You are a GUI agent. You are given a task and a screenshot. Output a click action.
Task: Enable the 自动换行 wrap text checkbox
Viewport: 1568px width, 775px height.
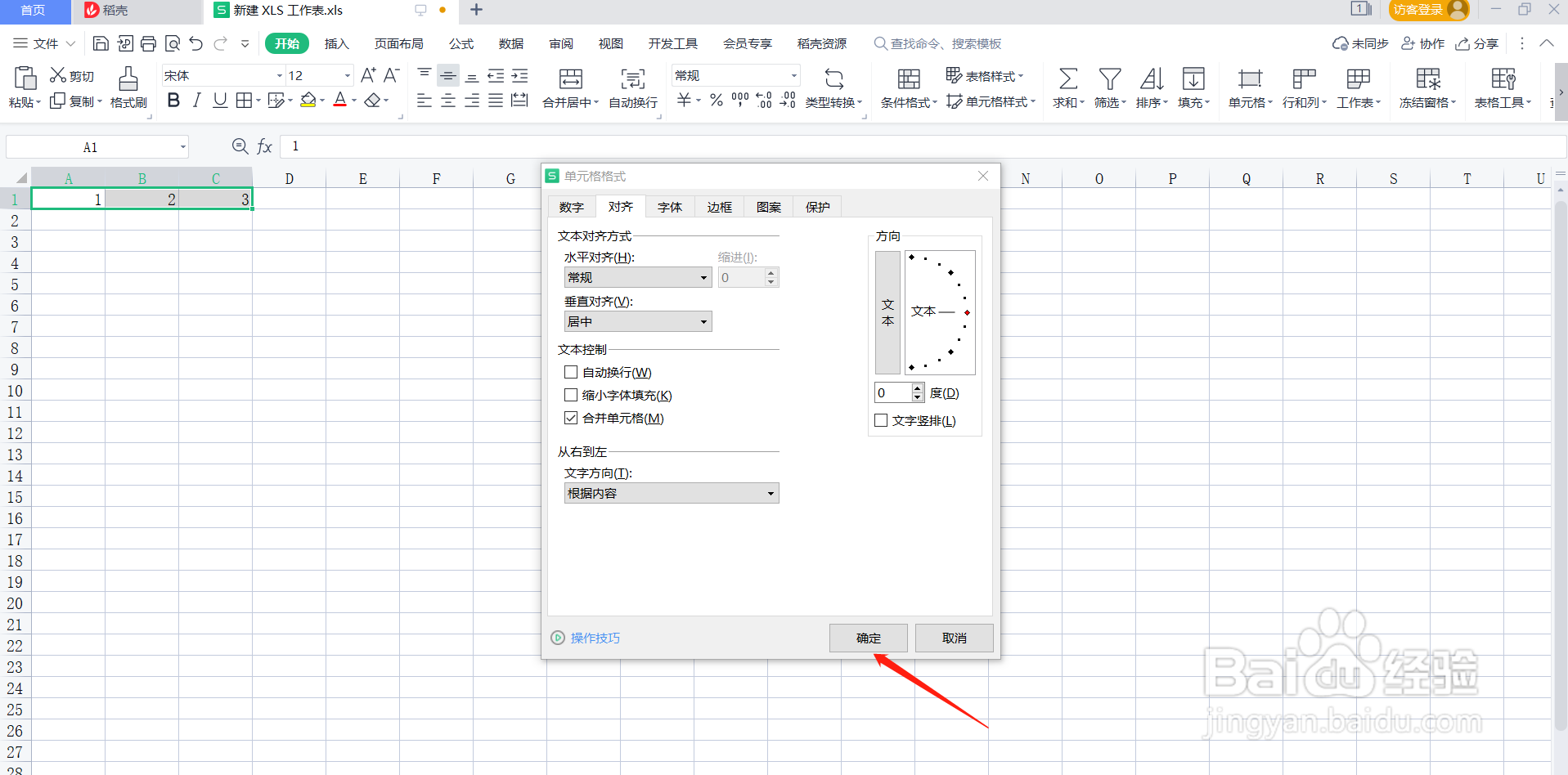(571, 372)
